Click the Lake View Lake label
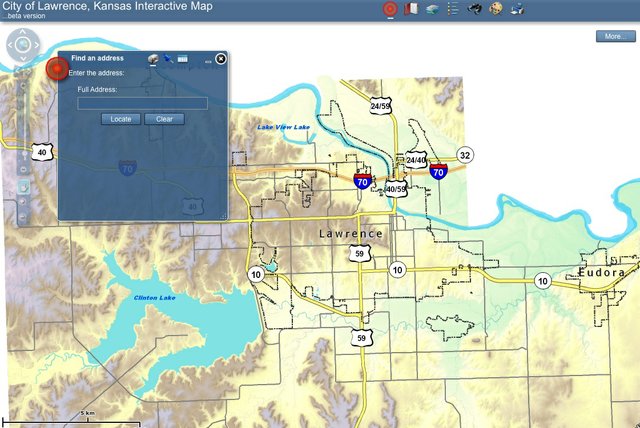The width and height of the screenshot is (640, 428). [x=284, y=127]
